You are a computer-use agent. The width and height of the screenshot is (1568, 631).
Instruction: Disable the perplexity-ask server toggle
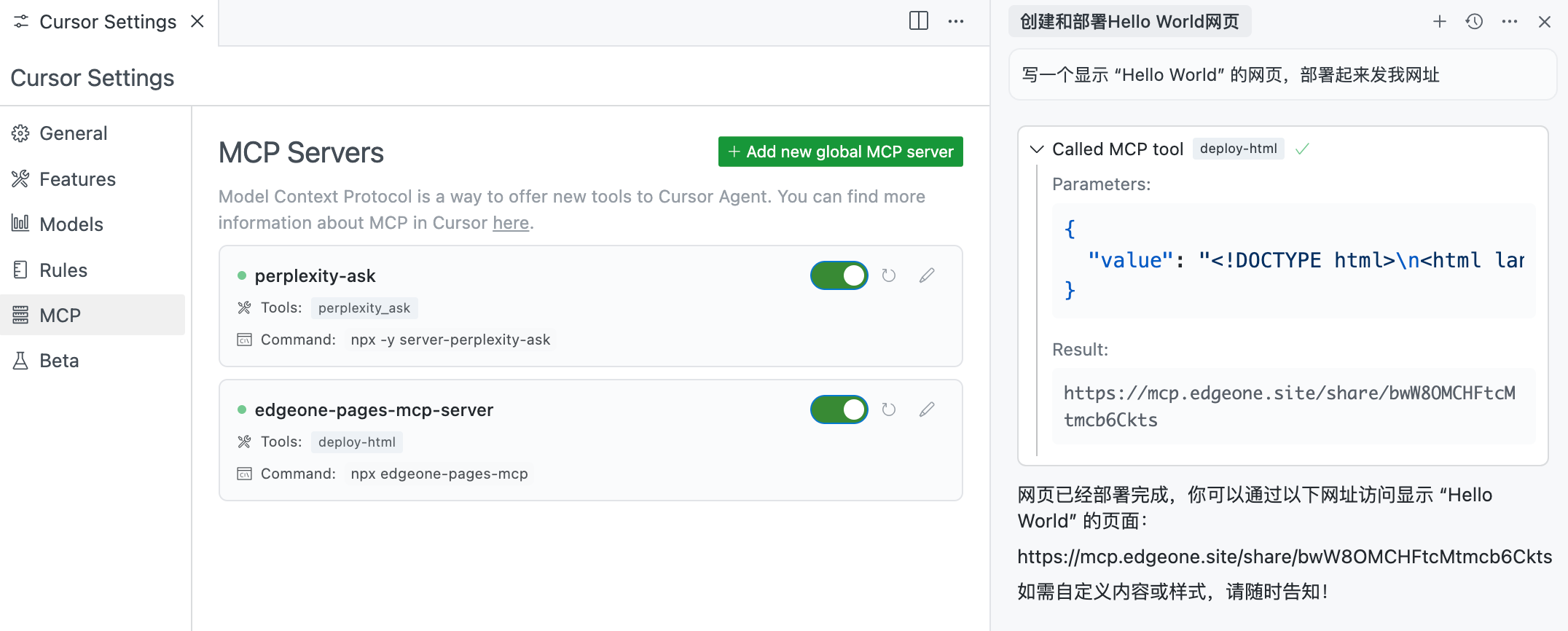pos(839,275)
